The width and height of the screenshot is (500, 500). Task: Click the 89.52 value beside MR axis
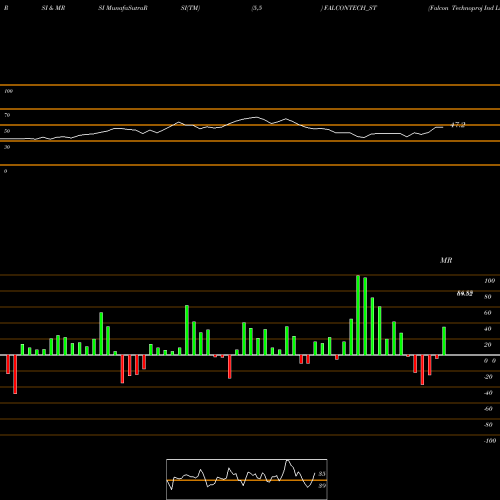point(465,294)
